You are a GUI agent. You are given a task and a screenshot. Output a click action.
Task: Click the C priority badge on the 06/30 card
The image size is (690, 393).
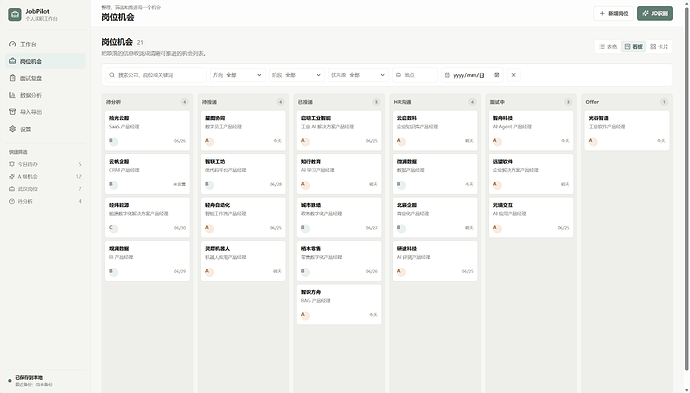tap(113, 228)
